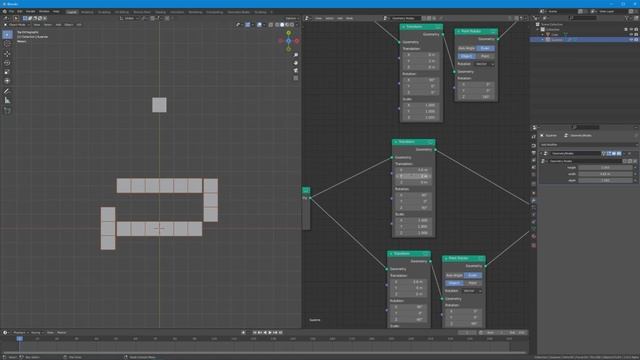Jump to timeline start frame
This screenshot has height=360, width=640.
click(255, 333)
